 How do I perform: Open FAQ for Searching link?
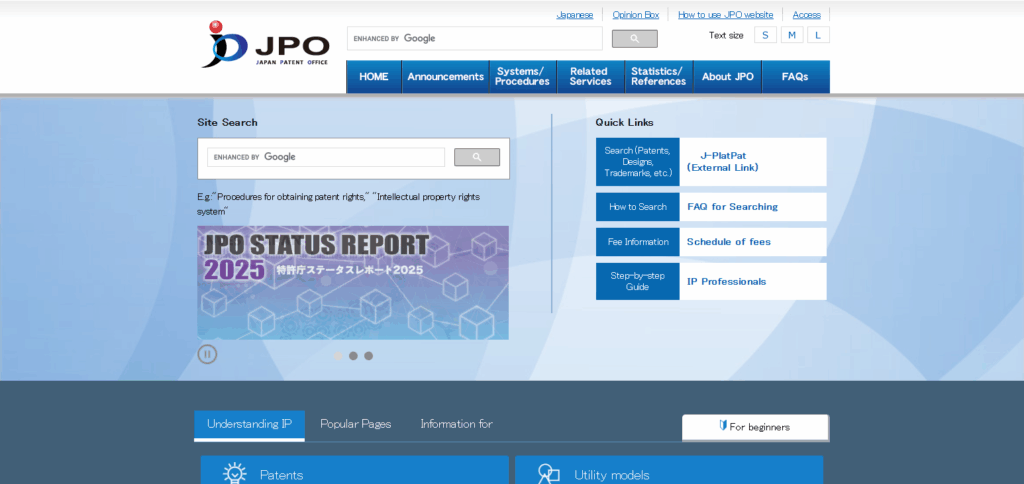732,206
